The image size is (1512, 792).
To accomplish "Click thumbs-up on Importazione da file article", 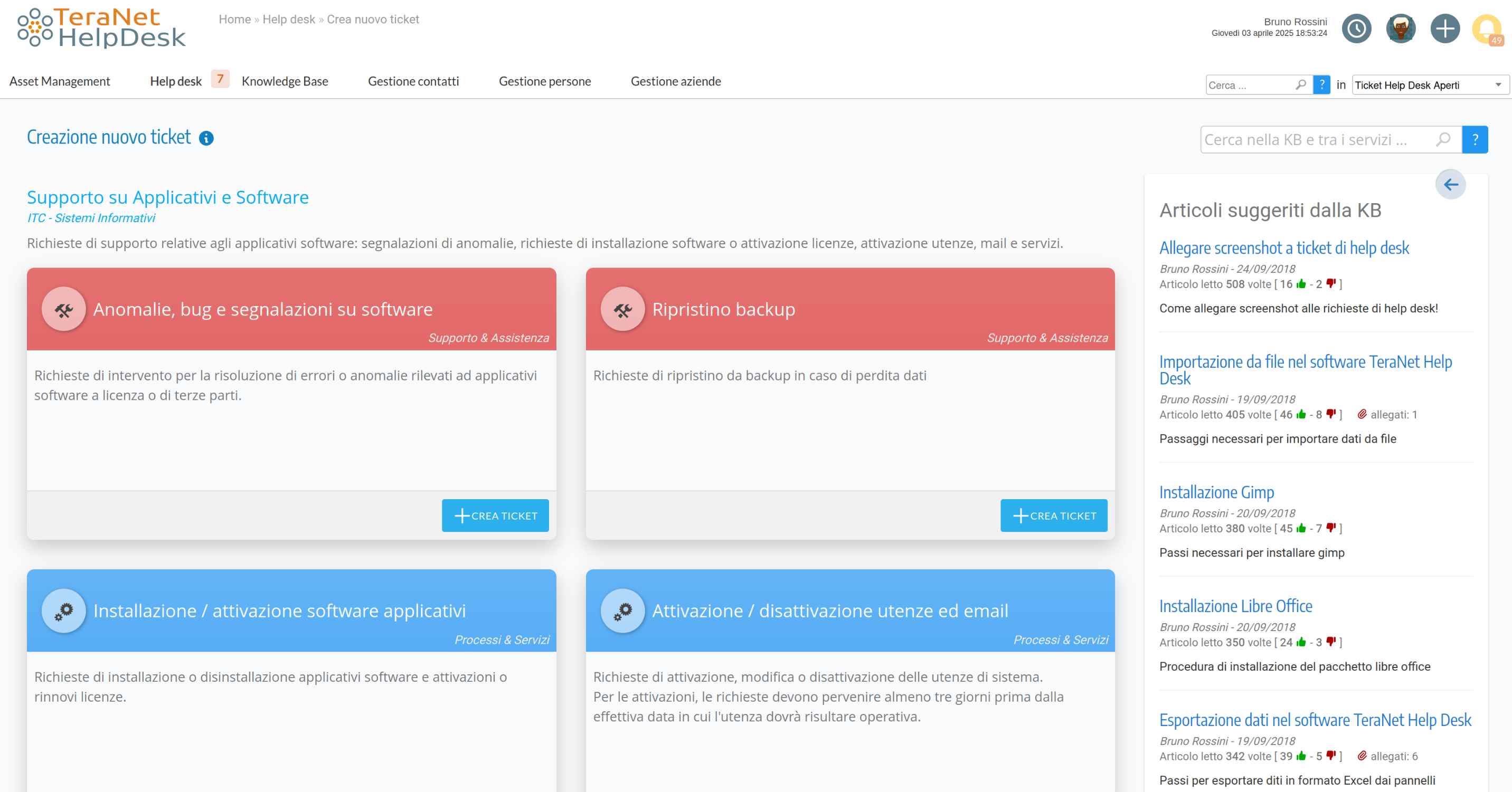I will pyautogui.click(x=1301, y=414).
